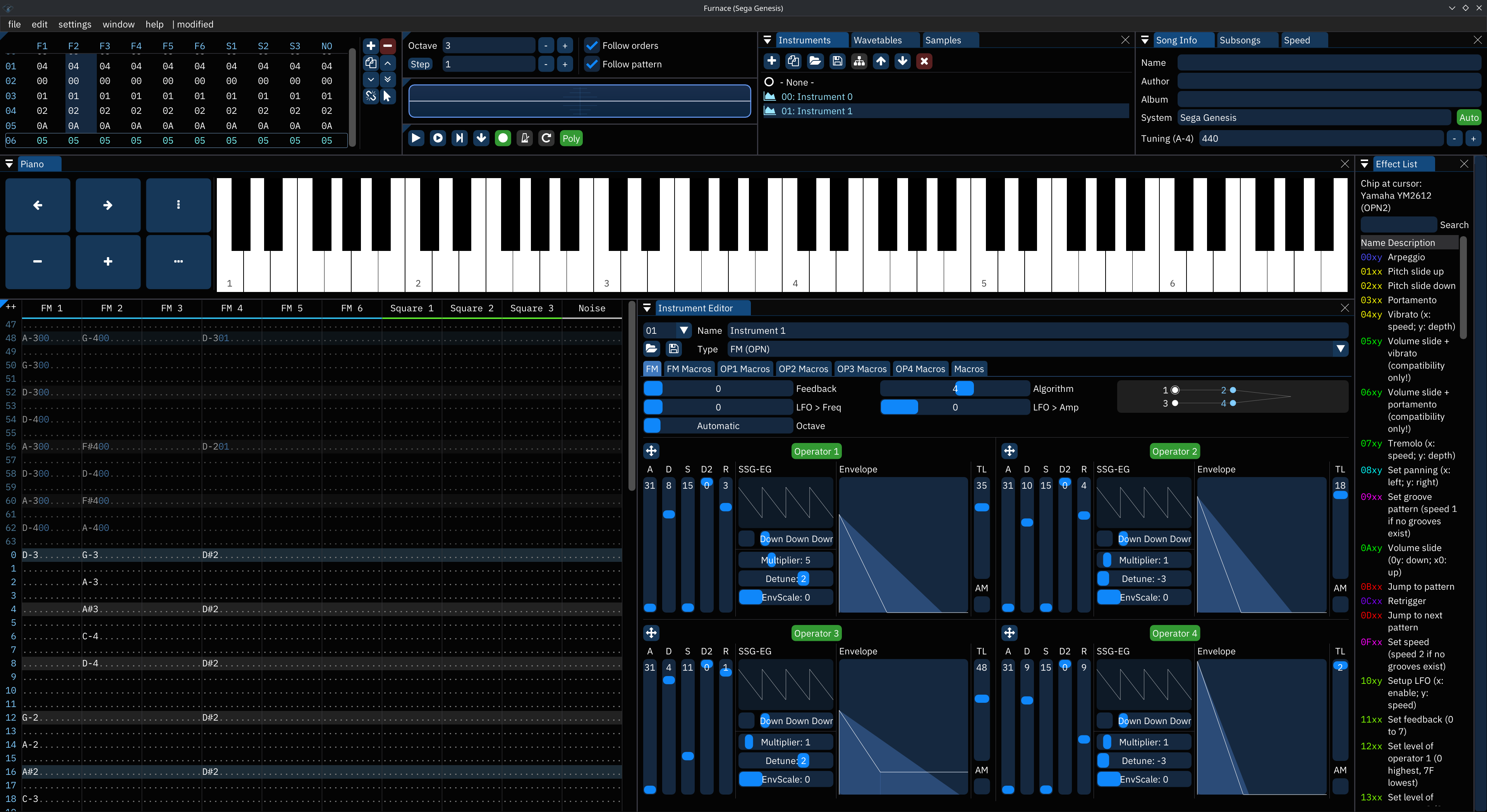Collapse the Piano panel with its triangle
Screen dimensions: 1487x812
[9, 164]
